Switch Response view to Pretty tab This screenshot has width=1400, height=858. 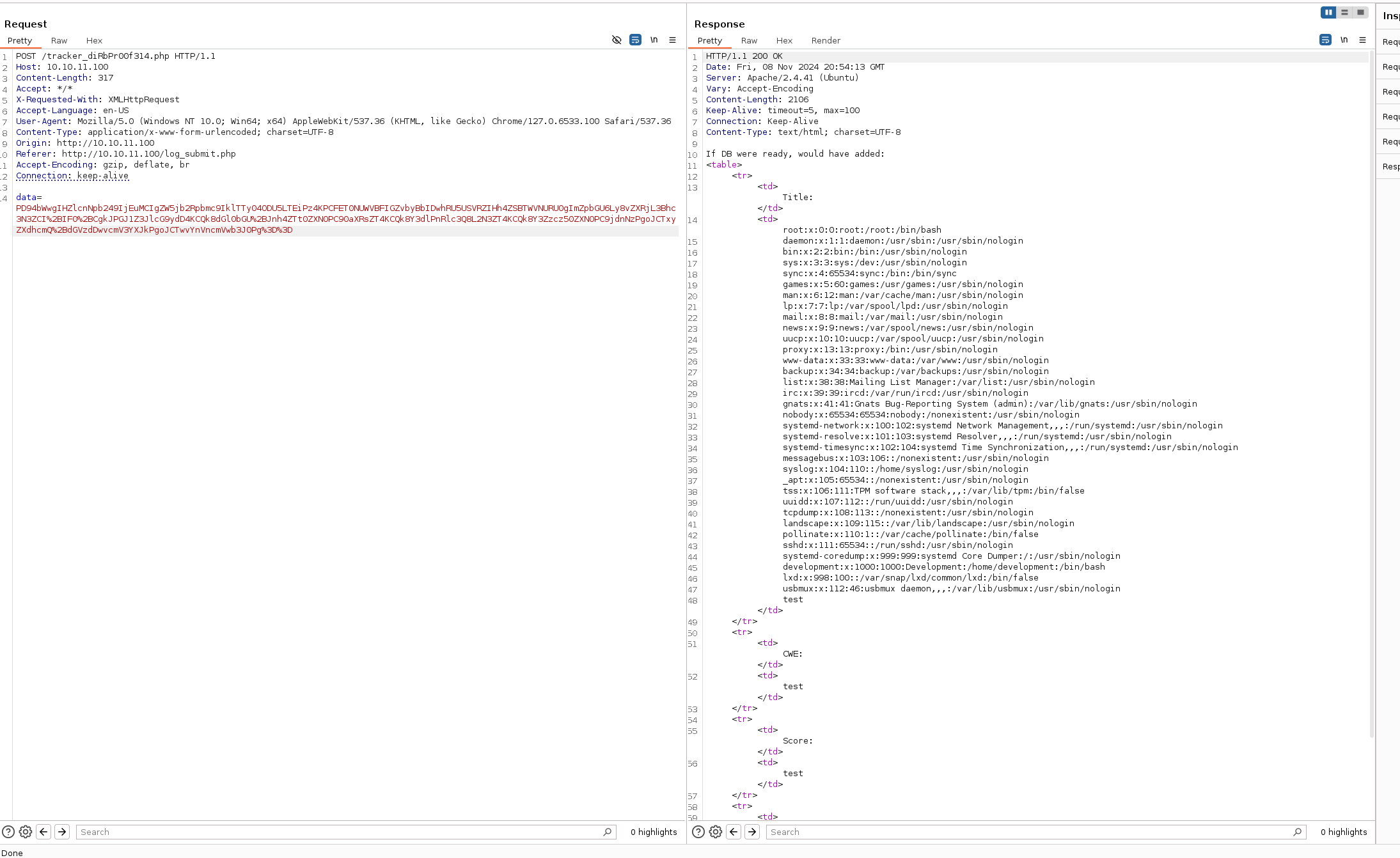710,40
